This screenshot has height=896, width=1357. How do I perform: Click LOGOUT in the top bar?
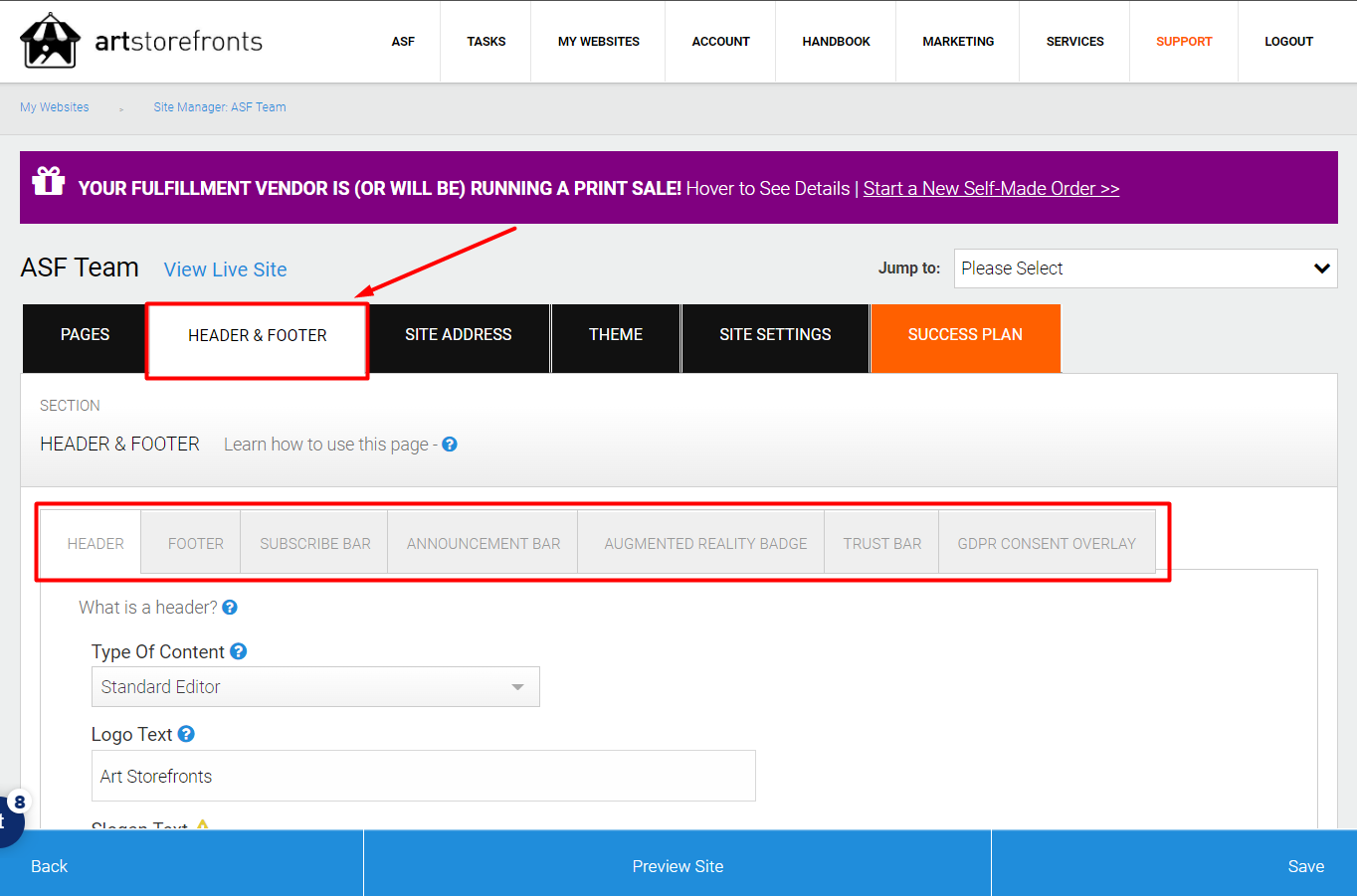tap(1289, 42)
